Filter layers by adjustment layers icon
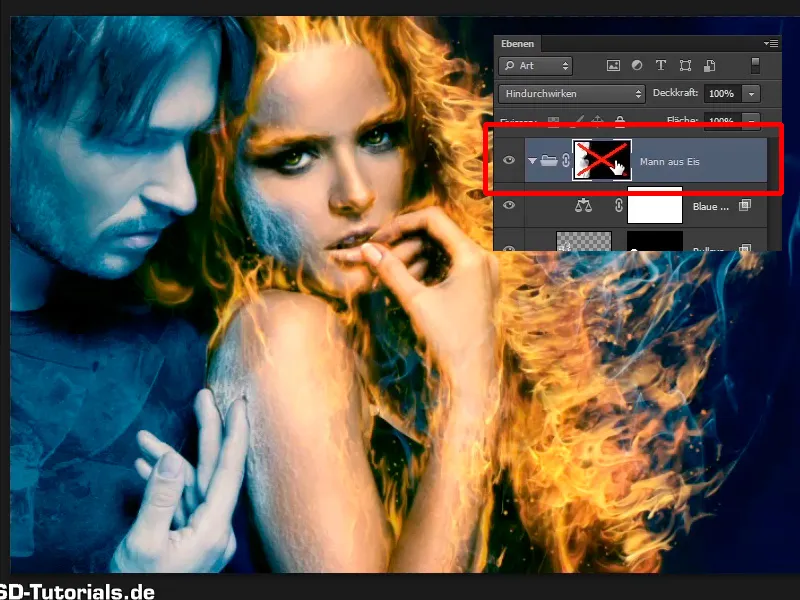 pos(637,65)
